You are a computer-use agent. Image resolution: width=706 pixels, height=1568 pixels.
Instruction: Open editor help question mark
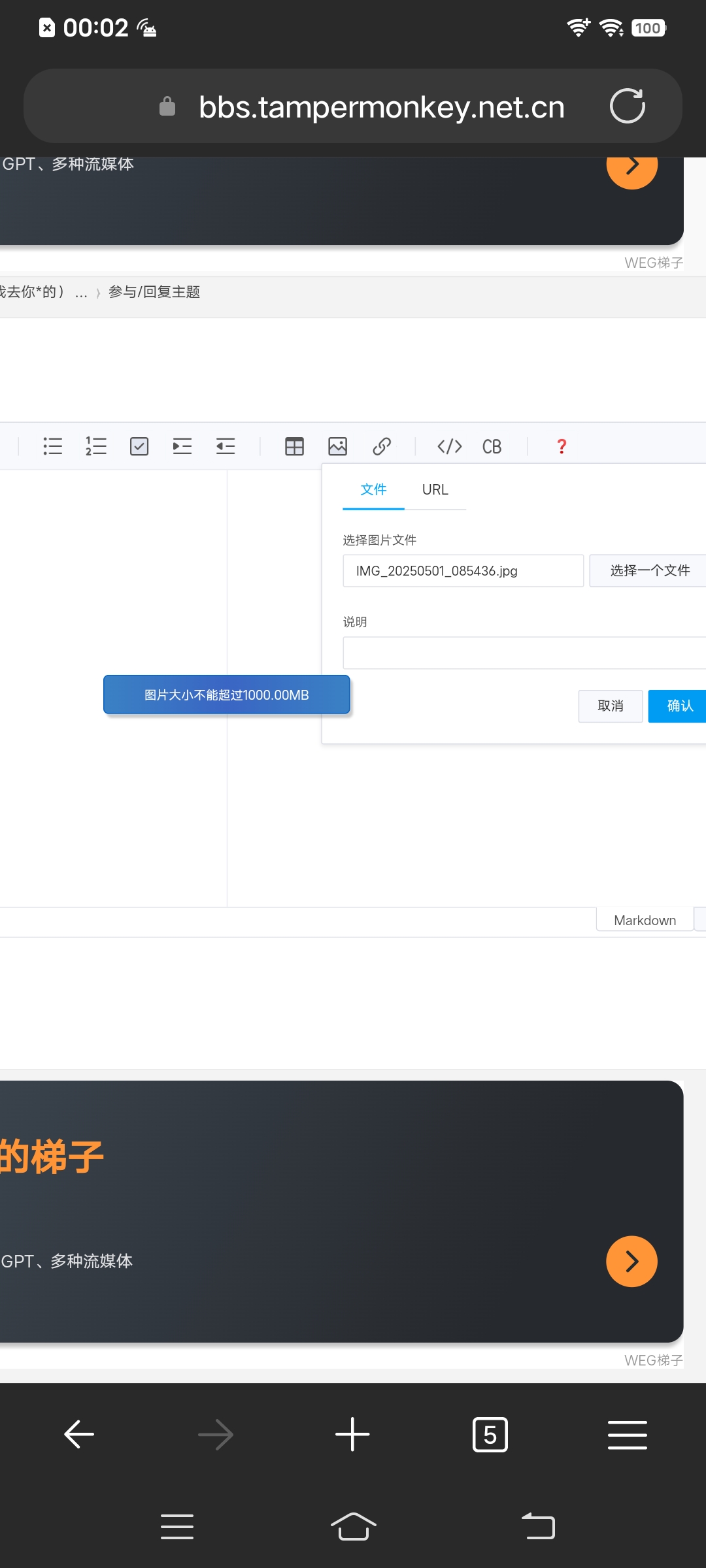[x=562, y=446]
